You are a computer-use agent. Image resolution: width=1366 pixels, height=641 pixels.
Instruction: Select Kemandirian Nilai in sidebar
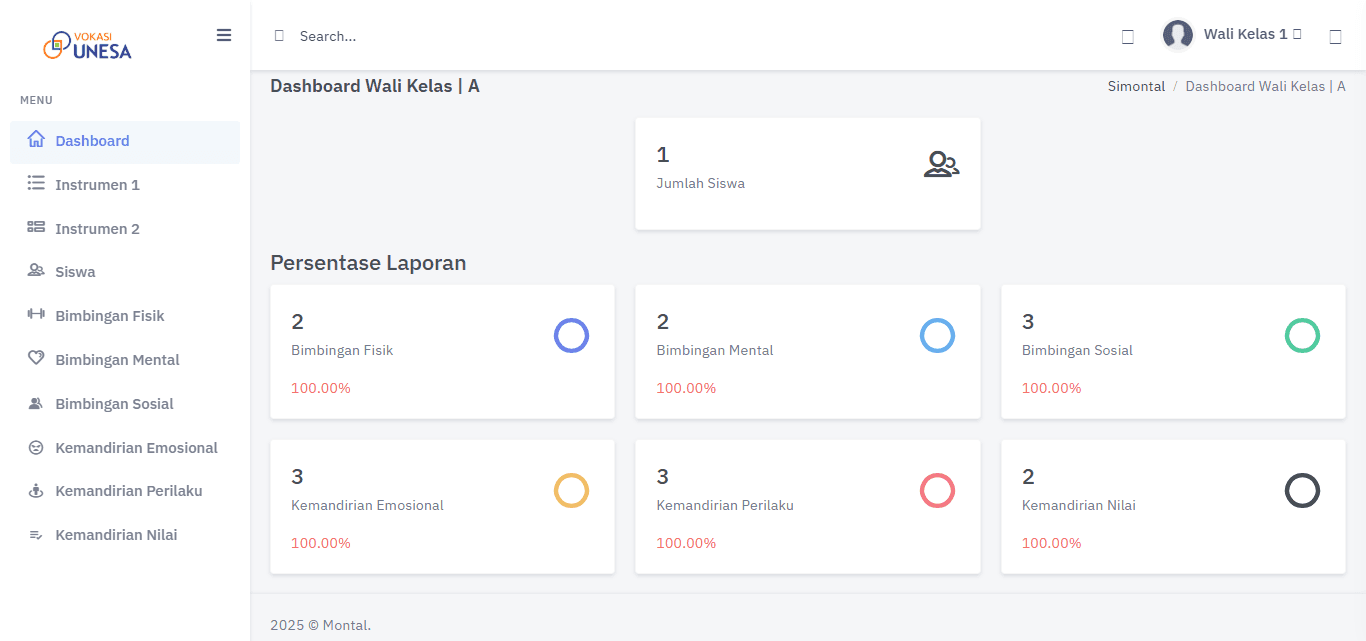point(125,535)
